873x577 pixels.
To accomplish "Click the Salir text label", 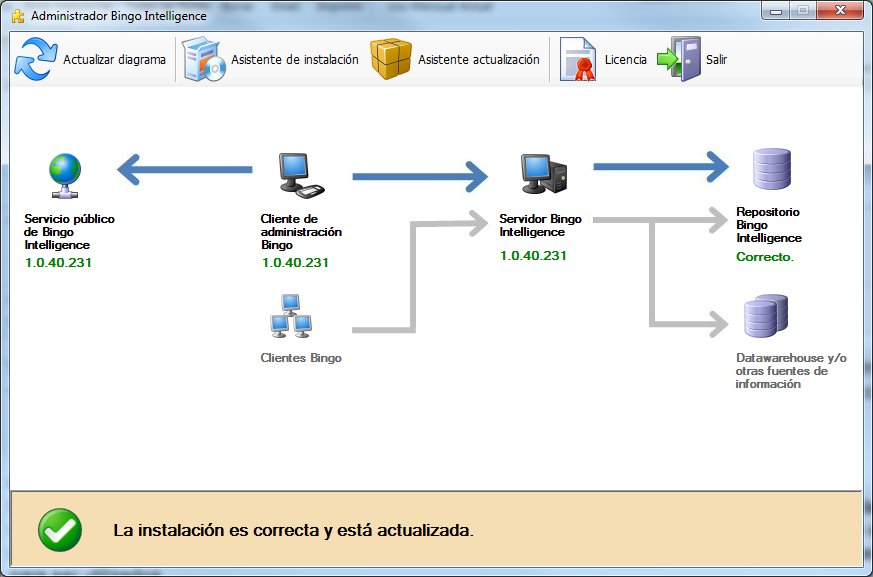I will pyautogui.click(x=716, y=60).
